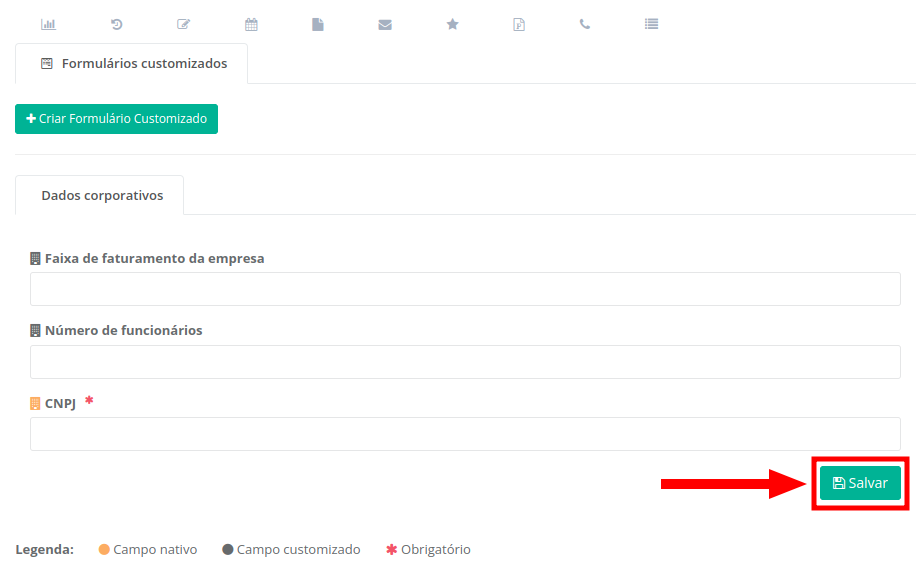
Task: Switch to Formulários customizados tab
Action: [132, 63]
